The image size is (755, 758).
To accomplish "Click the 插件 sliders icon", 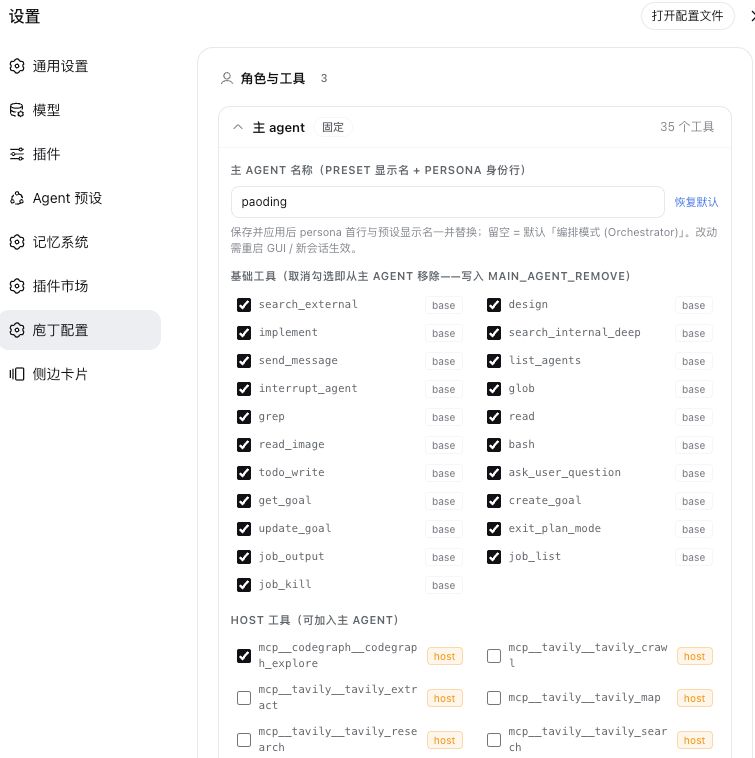I will coord(17,154).
